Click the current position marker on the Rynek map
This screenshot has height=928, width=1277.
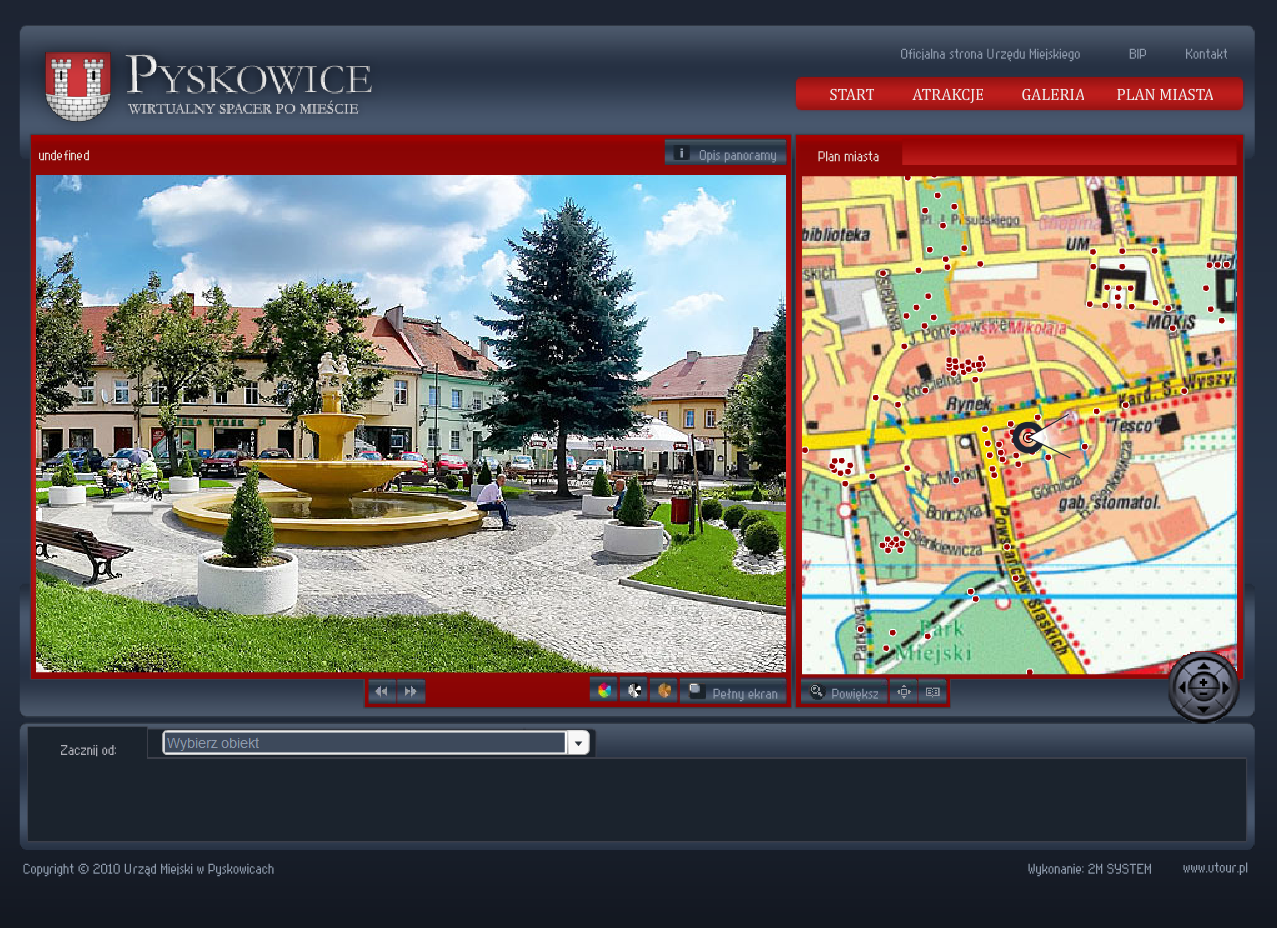coord(1026,437)
